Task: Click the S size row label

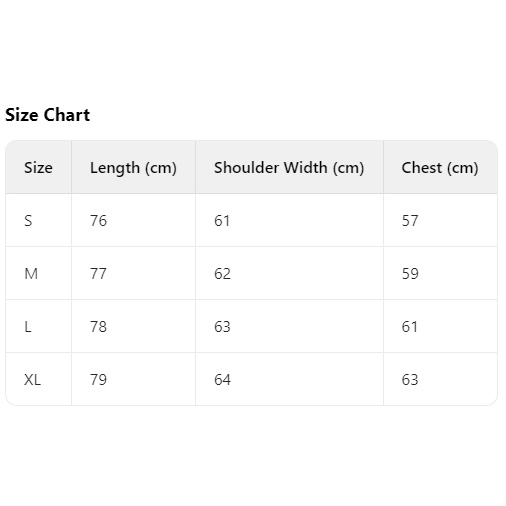Action: pos(28,221)
